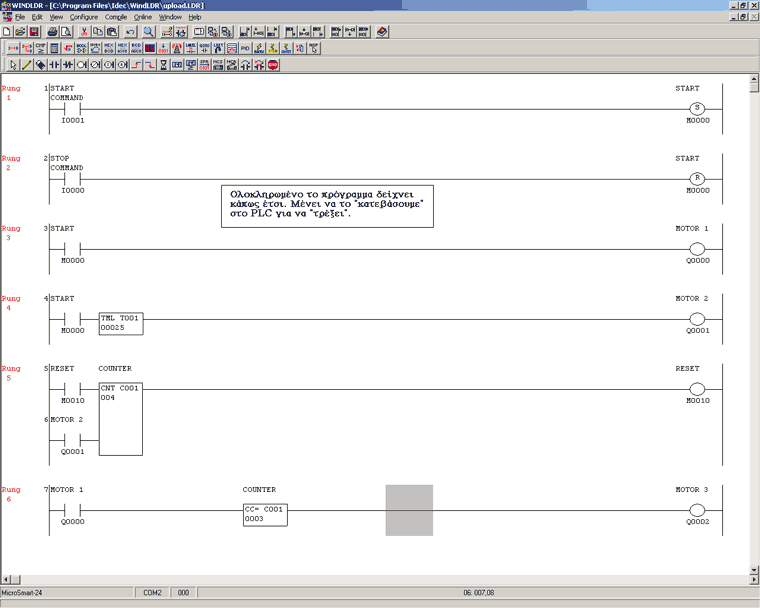
Task: Undo the last edit with the undo icon
Action: 130,32
